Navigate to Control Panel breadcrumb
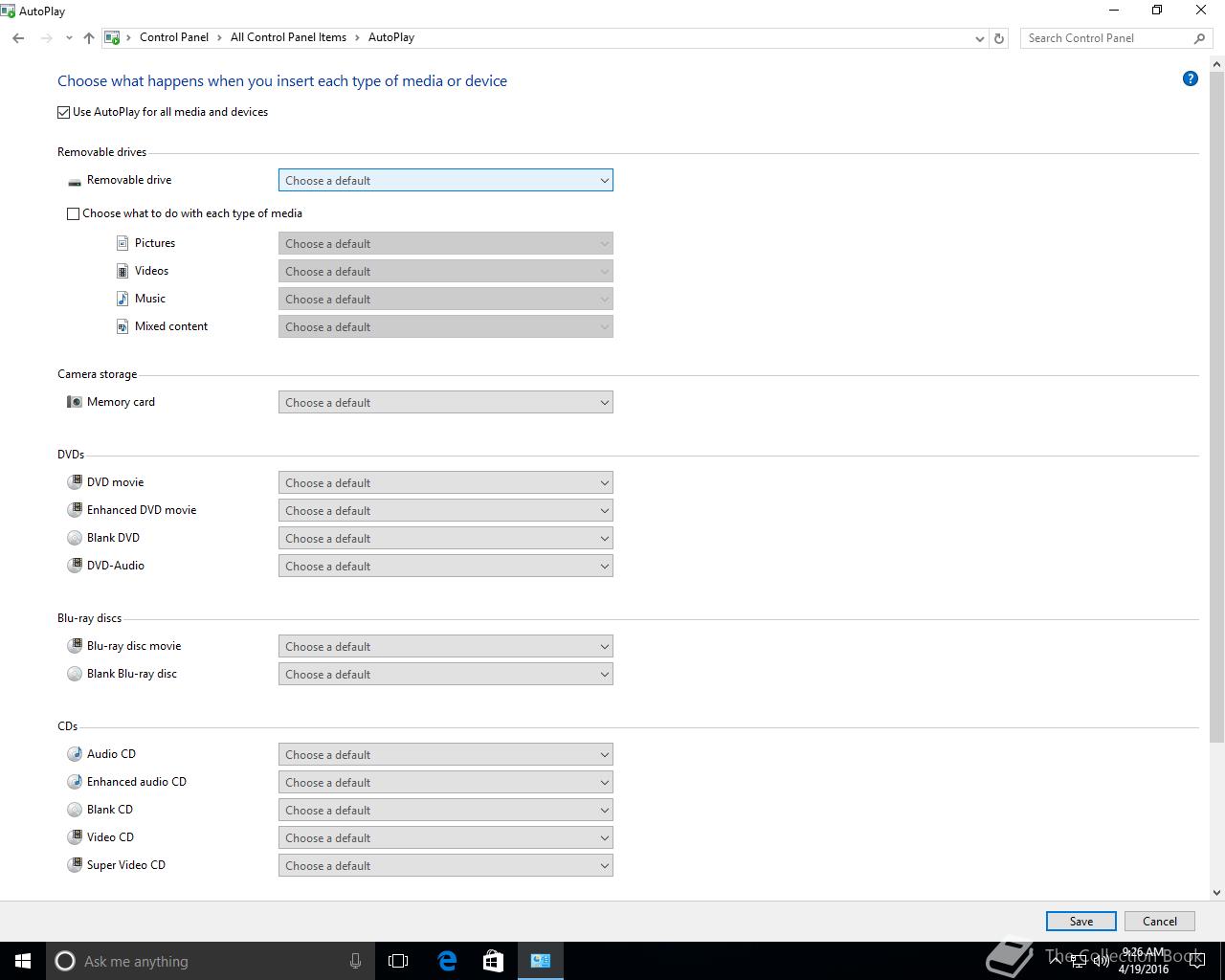 [174, 37]
